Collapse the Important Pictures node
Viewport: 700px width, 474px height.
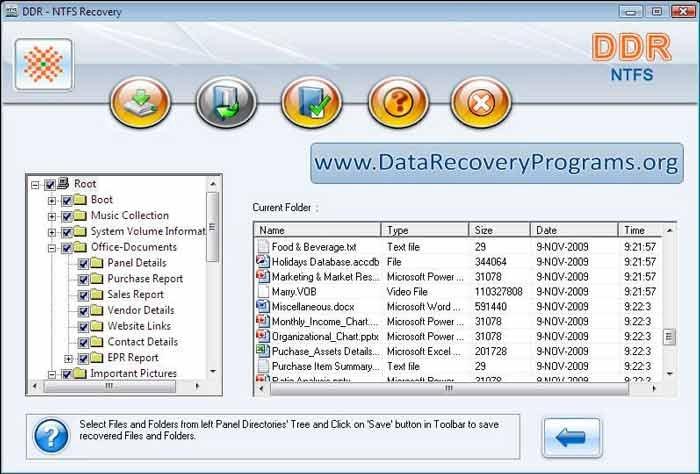(x=52, y=374)
